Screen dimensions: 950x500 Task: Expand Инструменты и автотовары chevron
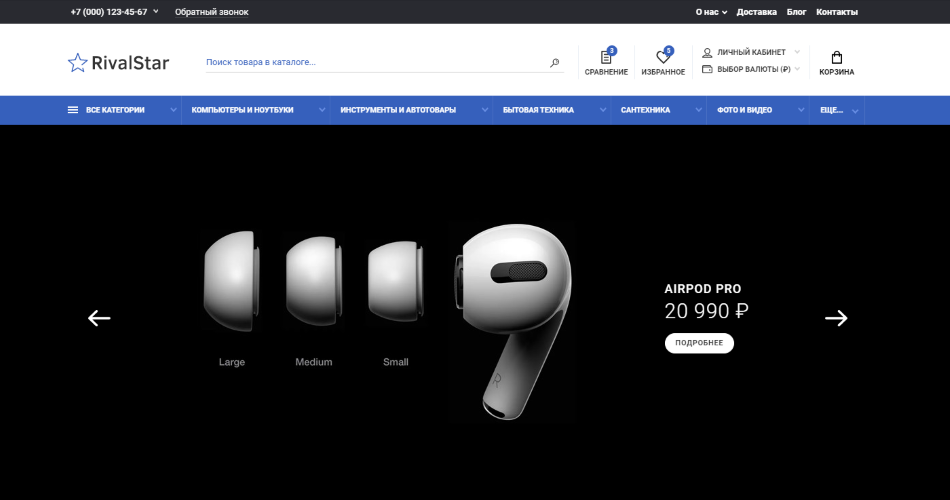485,110
